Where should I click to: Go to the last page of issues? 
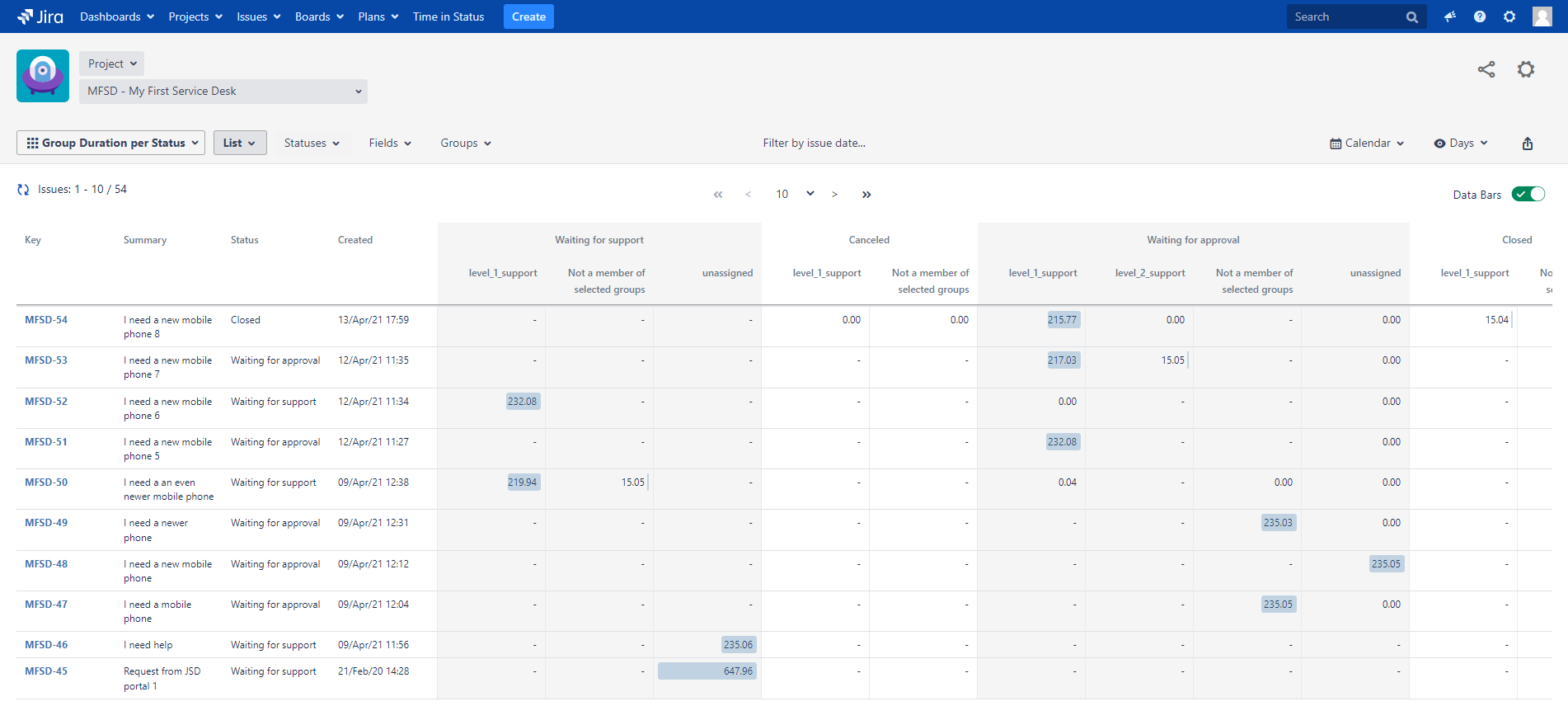pos(866,195)
